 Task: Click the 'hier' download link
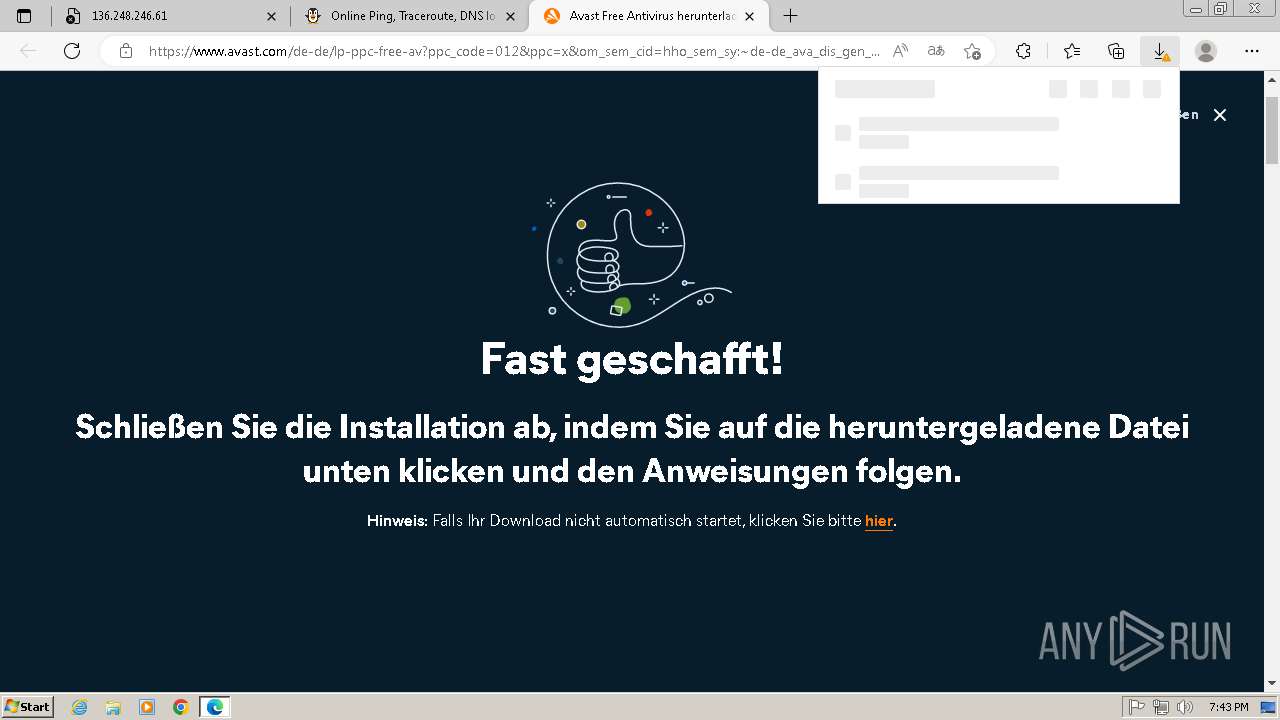(879, 521)
